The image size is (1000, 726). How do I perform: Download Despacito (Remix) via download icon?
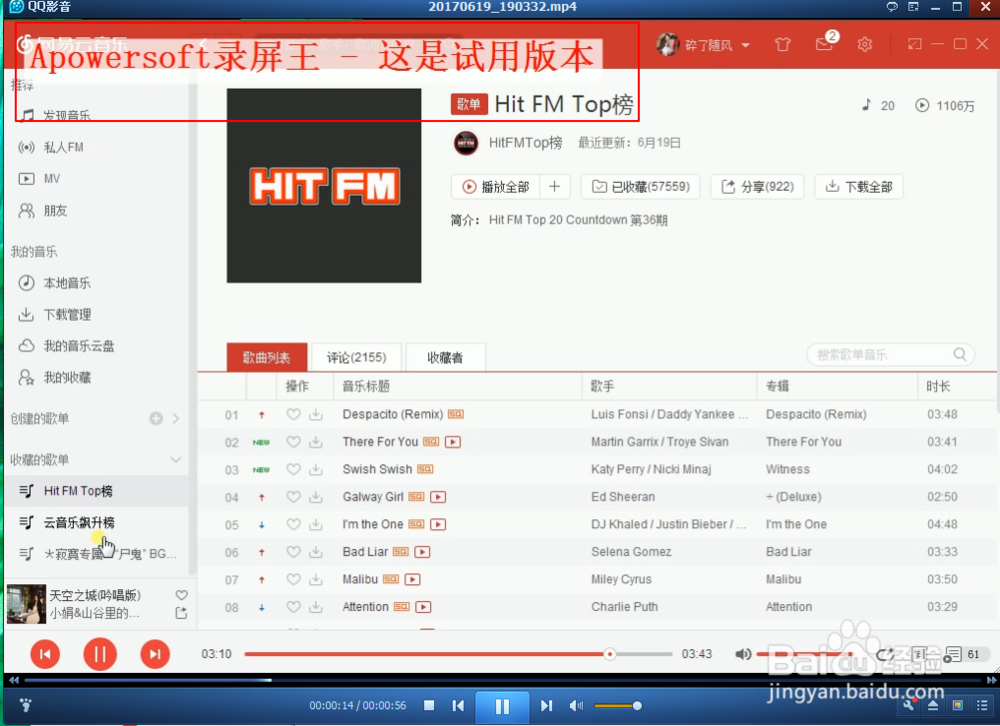pos(316,415)
